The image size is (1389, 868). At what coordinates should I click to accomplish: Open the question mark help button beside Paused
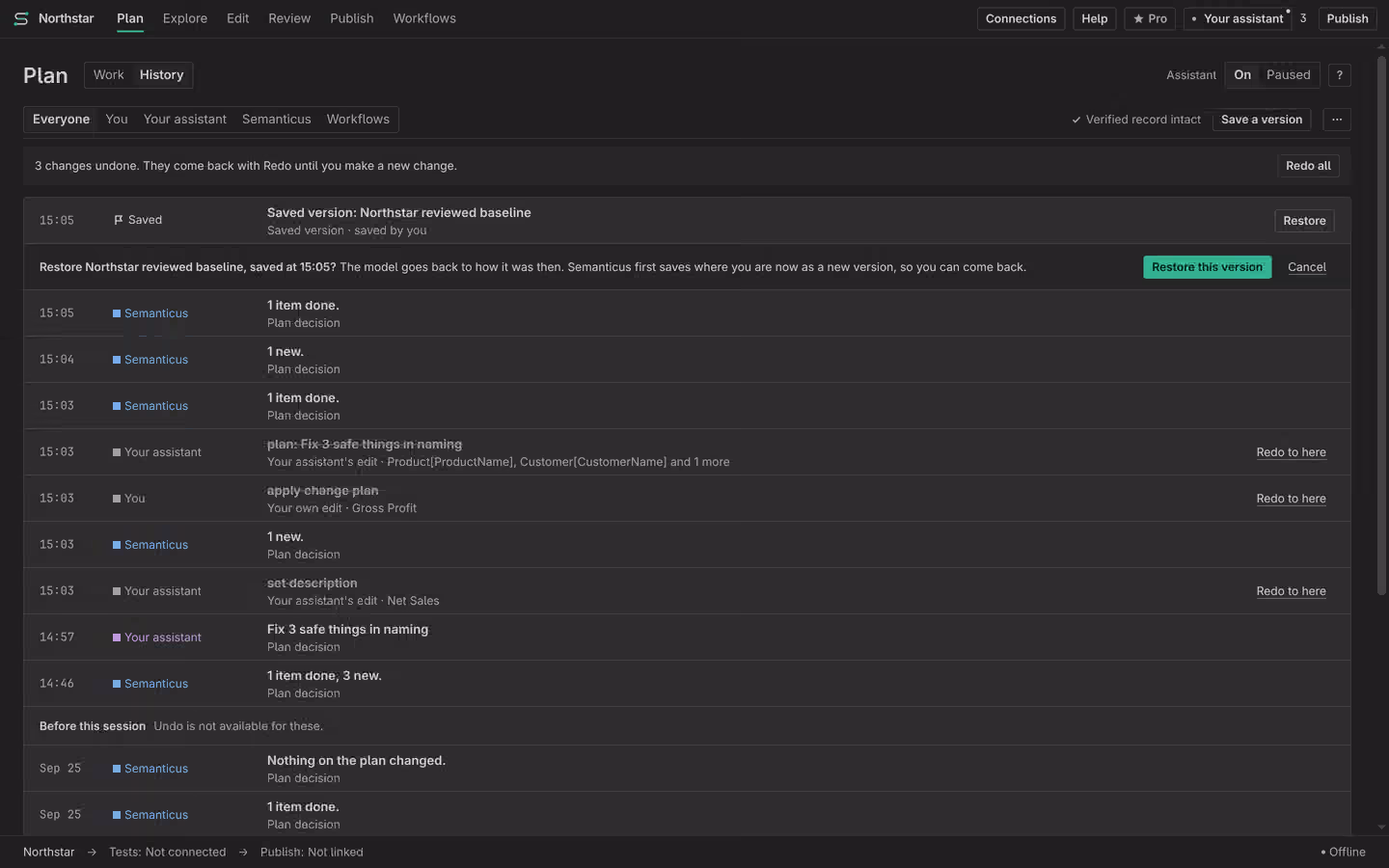tap(1339, 75)
